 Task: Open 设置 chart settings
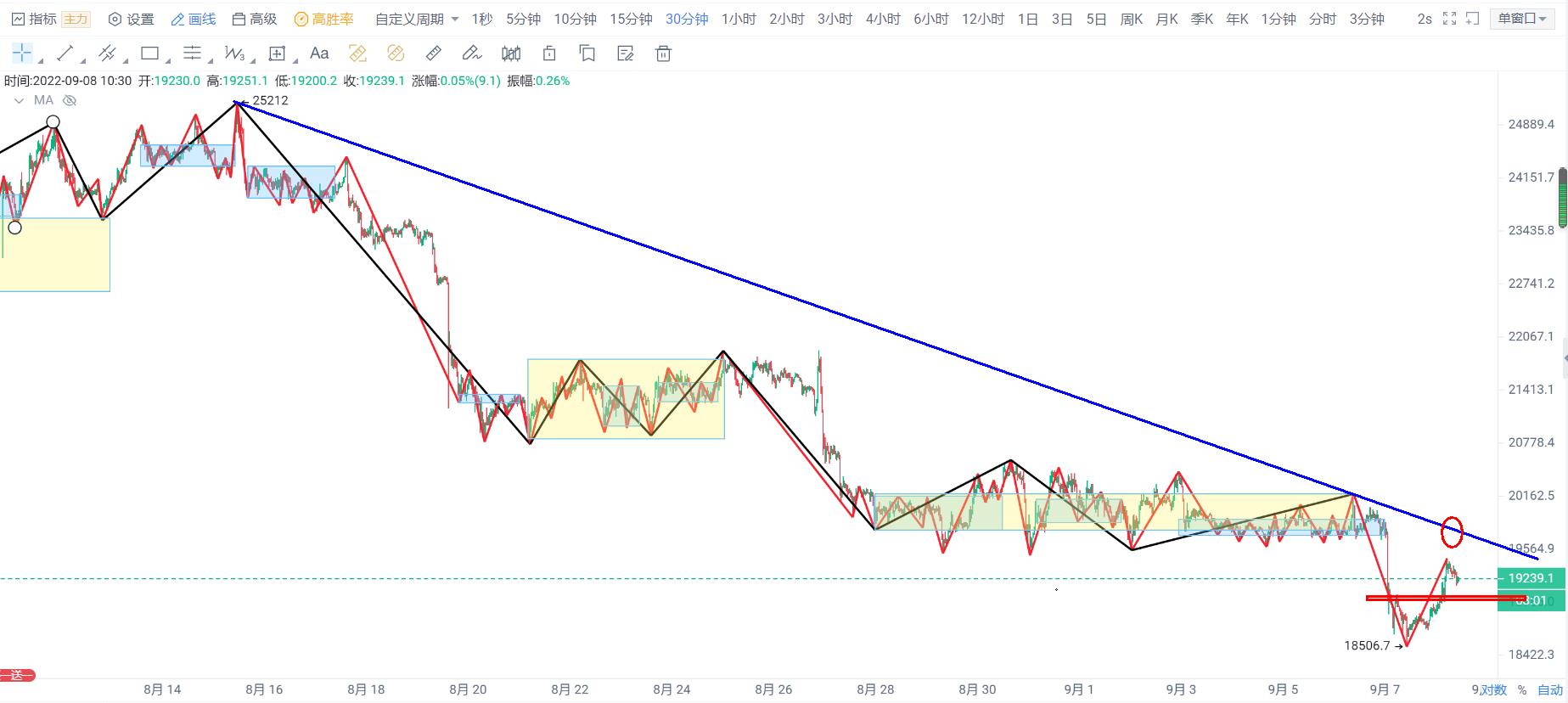[x=131, y=19]
